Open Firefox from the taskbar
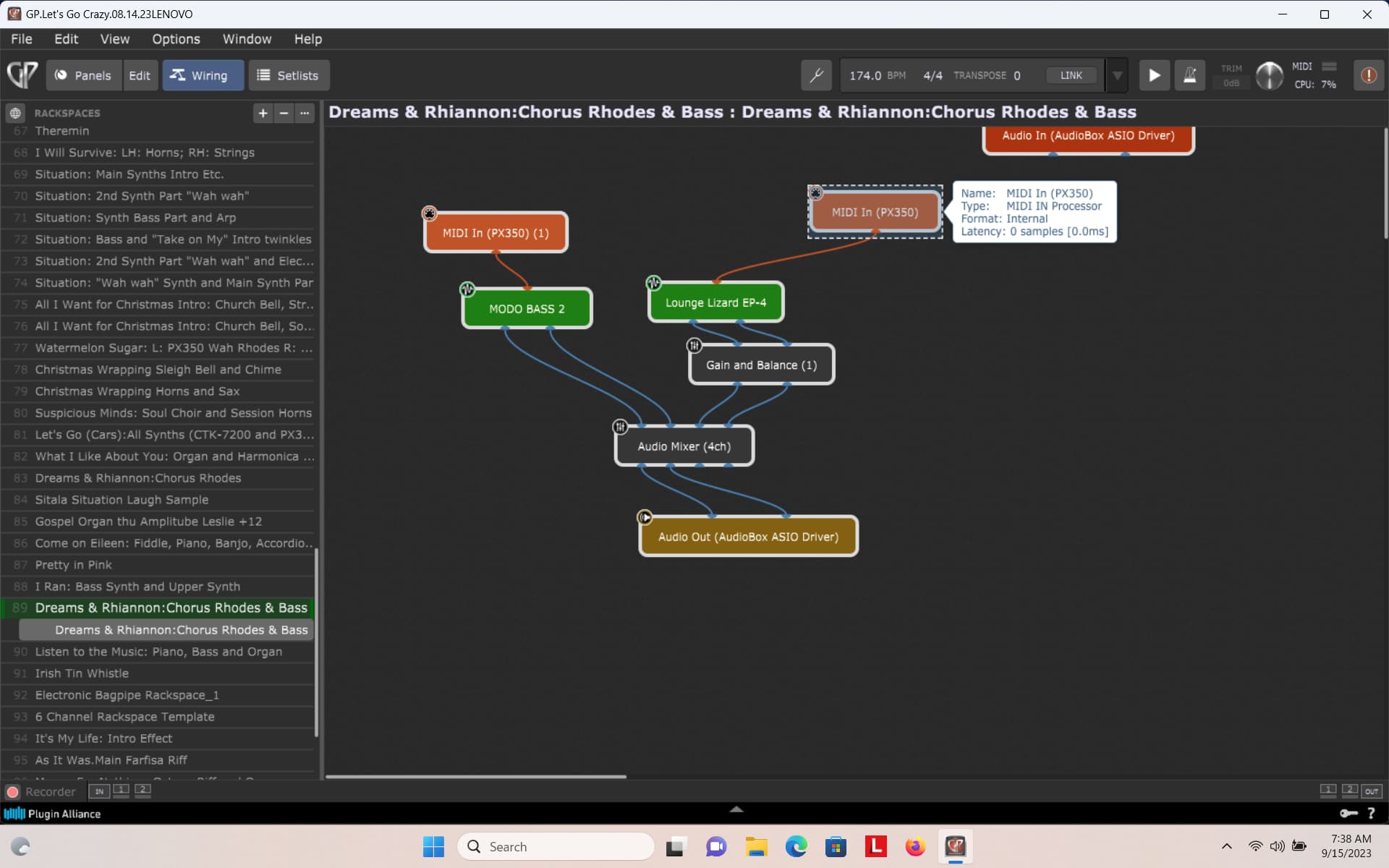The width and height of the screenshot is (1389, 868). tap(915, 846)
